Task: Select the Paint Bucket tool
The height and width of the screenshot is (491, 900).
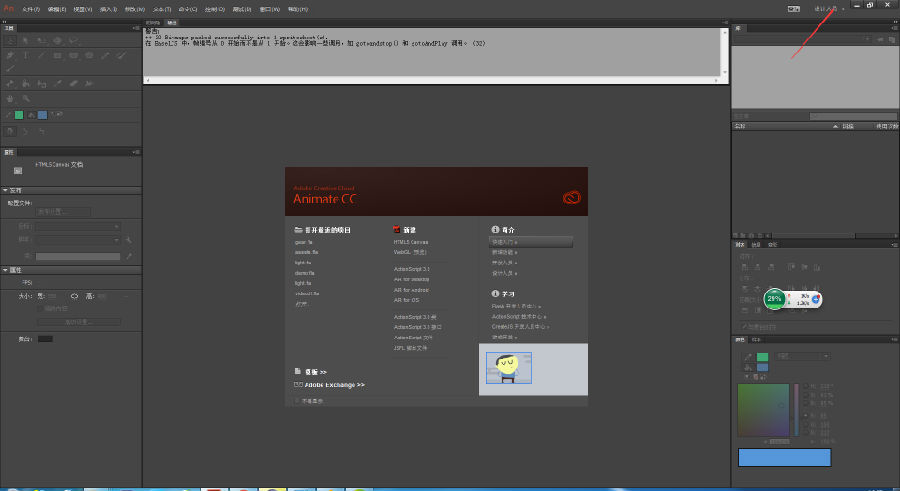Action: pos(26,84)
